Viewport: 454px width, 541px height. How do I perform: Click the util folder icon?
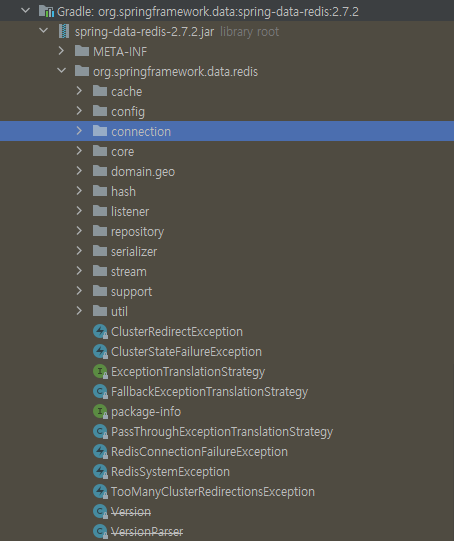pyautogui.click(x=100, y=311)
